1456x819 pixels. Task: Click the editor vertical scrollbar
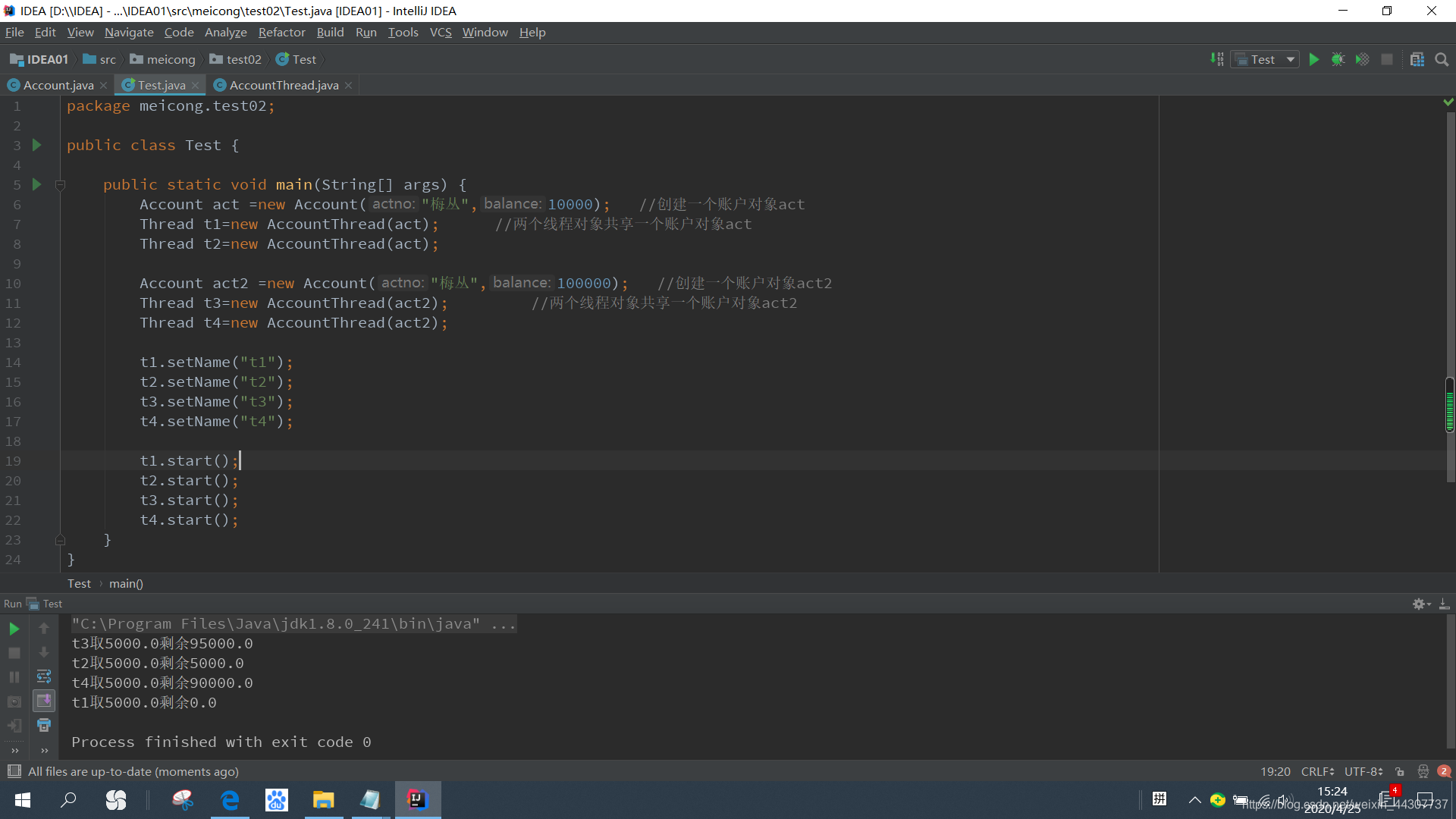coord(1450,296)
